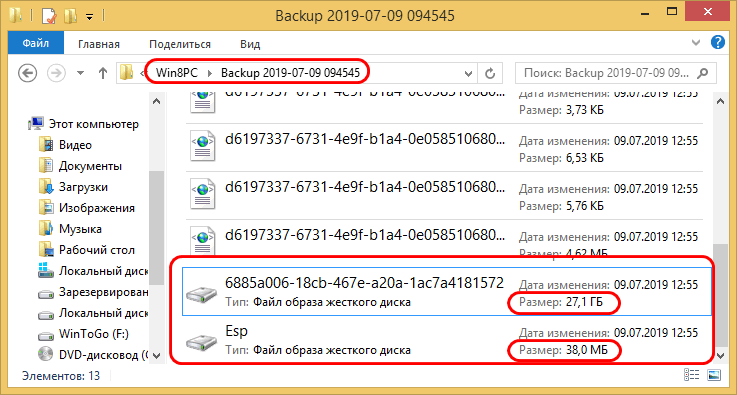Viewport: 737px width, 395px height.
Task: Open the quick access toolbar customize dropdown
Action: 89,17
